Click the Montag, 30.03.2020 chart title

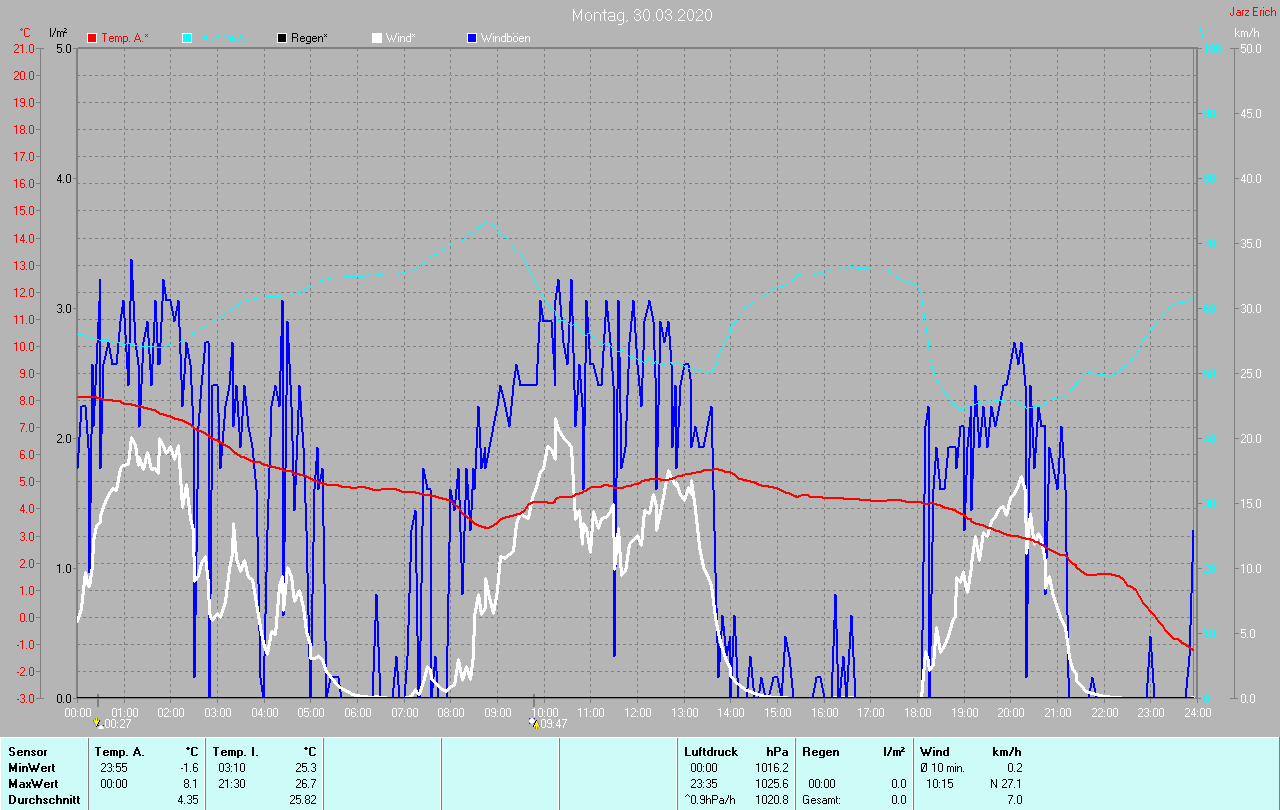(642, 15)
